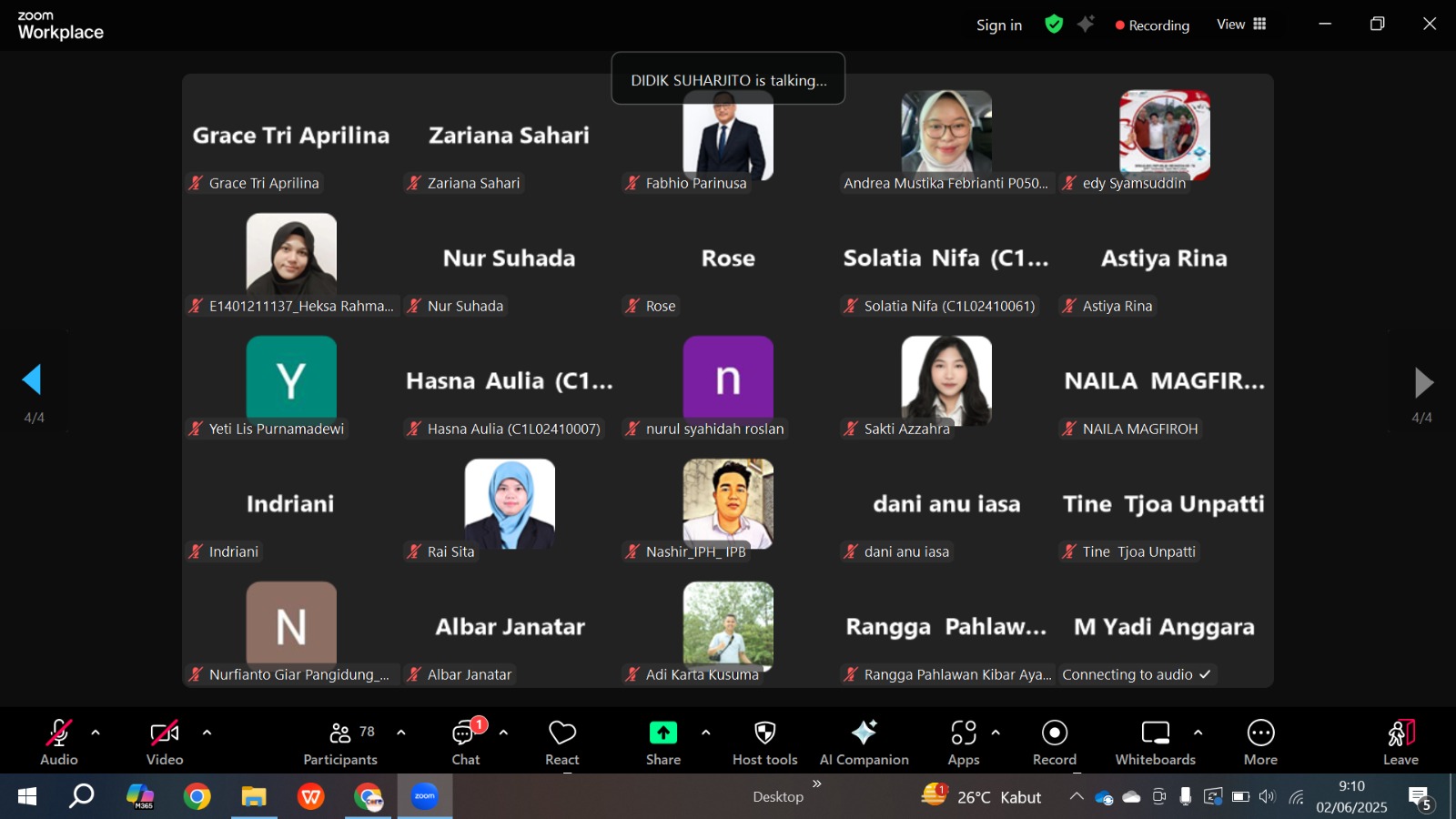The width and height of the screenshot is (1456, 819).
Task: Select Sakti Azzahra's video tile
Action: click(x=946, y=382)
